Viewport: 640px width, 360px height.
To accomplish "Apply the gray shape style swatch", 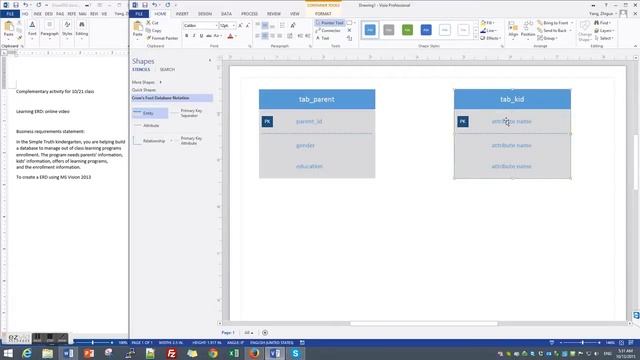I will coord(389,30).
